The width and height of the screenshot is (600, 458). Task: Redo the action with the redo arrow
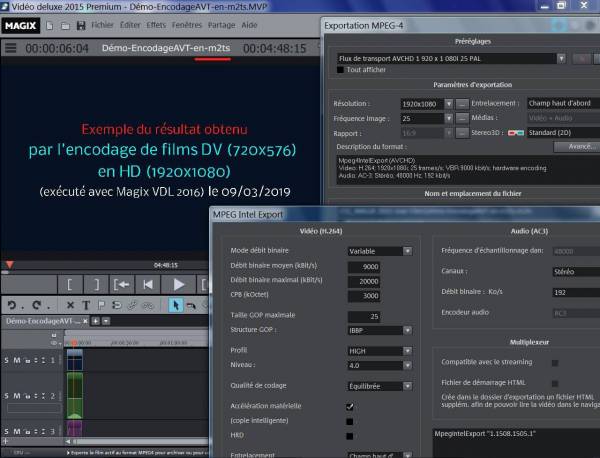[x=37, y=305]
